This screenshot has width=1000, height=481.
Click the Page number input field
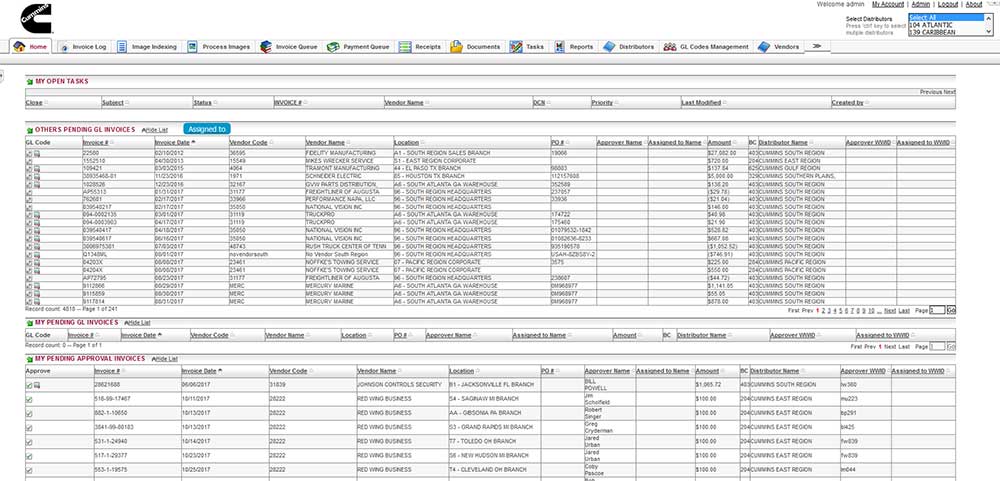point(936,311)
